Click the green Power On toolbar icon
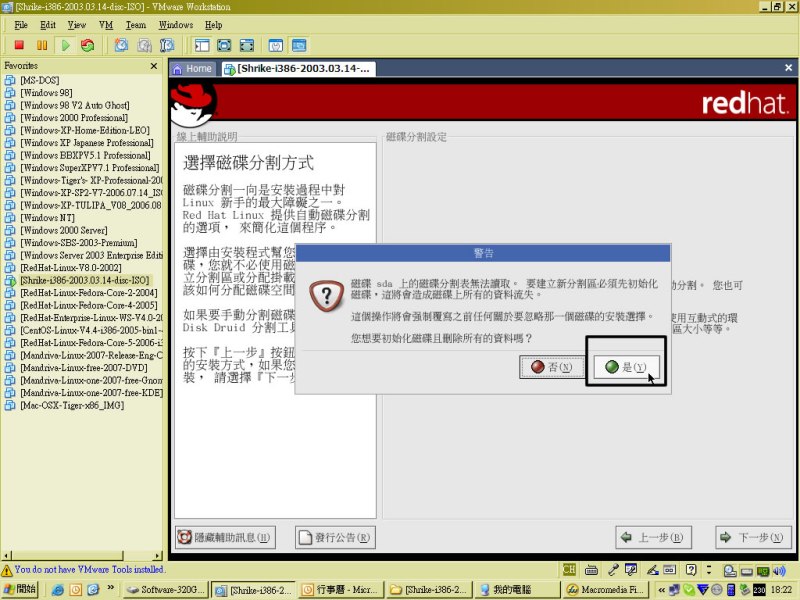The height and width of the screenshot is (600, 800). click(x=65, y=45)
